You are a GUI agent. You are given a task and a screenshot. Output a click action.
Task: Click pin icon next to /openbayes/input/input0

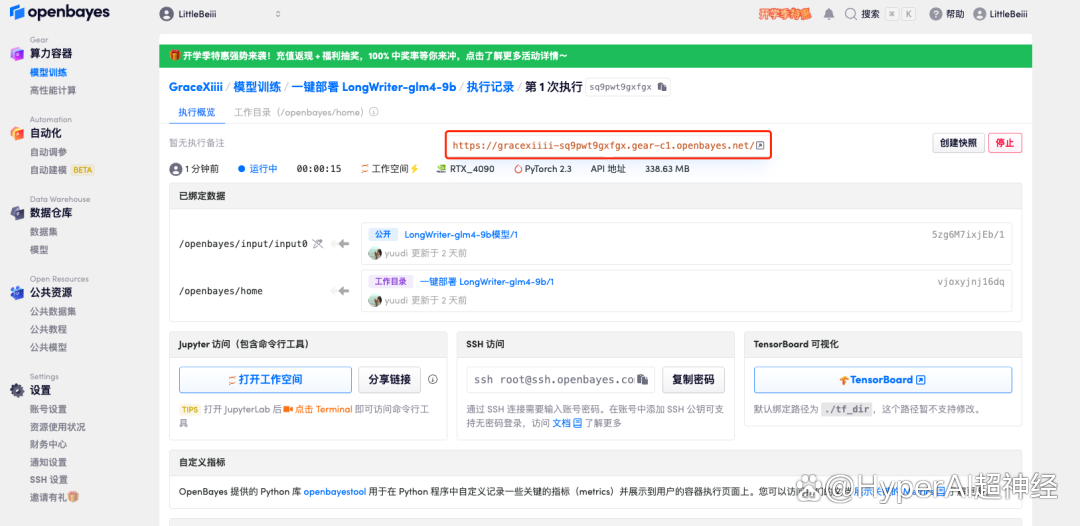317,243
